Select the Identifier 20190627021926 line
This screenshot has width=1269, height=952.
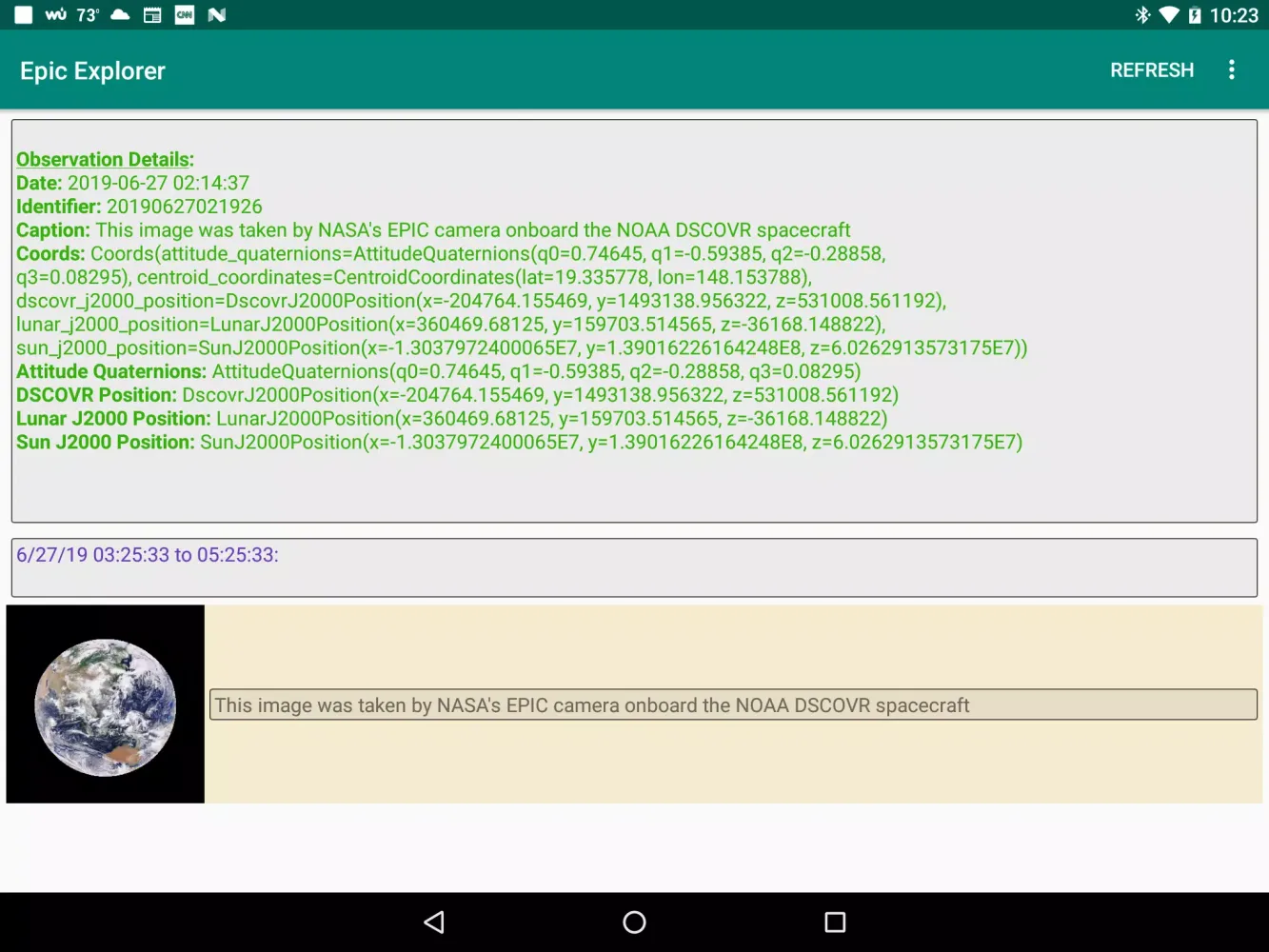[139, 207]
